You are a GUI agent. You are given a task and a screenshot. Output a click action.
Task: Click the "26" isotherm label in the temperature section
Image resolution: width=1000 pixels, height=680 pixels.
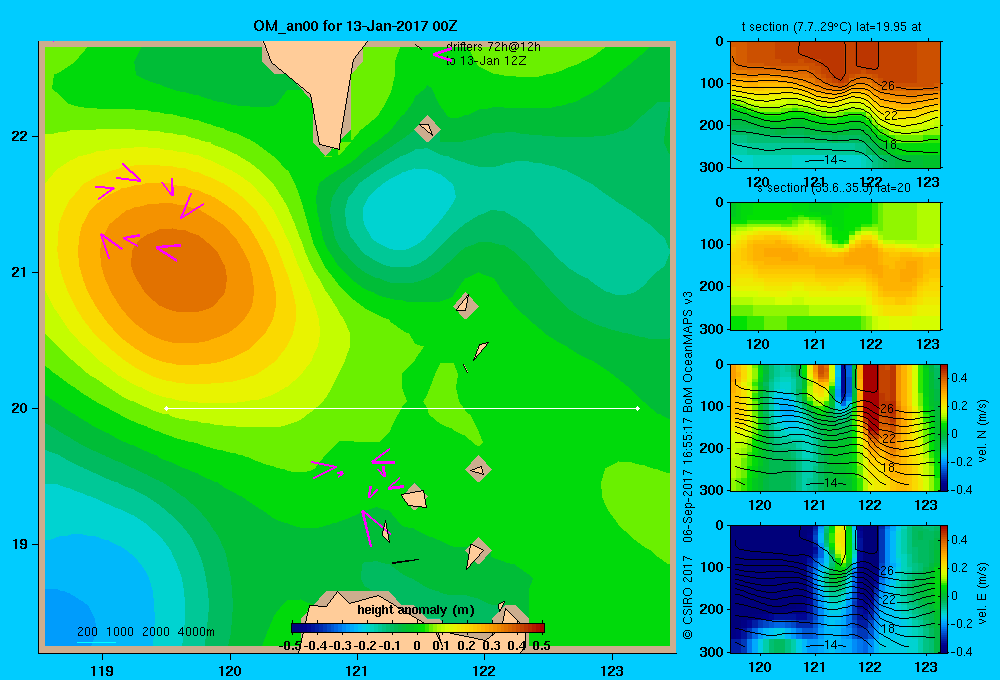point(888,85)
